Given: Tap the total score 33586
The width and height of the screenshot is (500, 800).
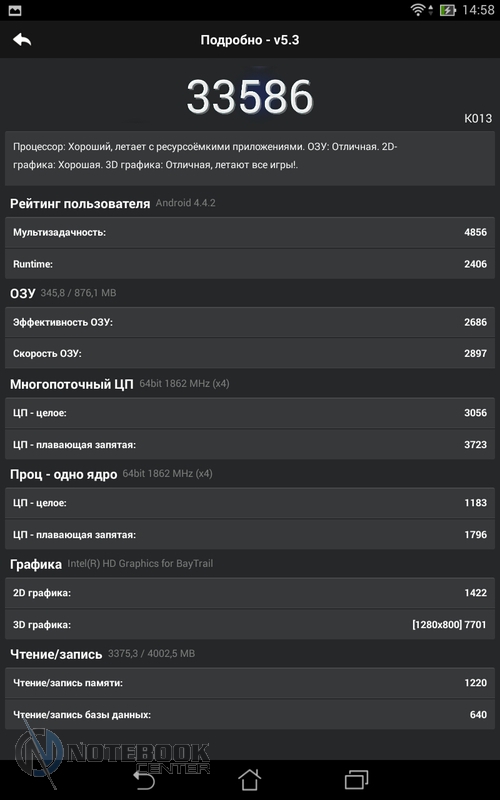Looking at the screenshot, I should [x=249, y=96].
